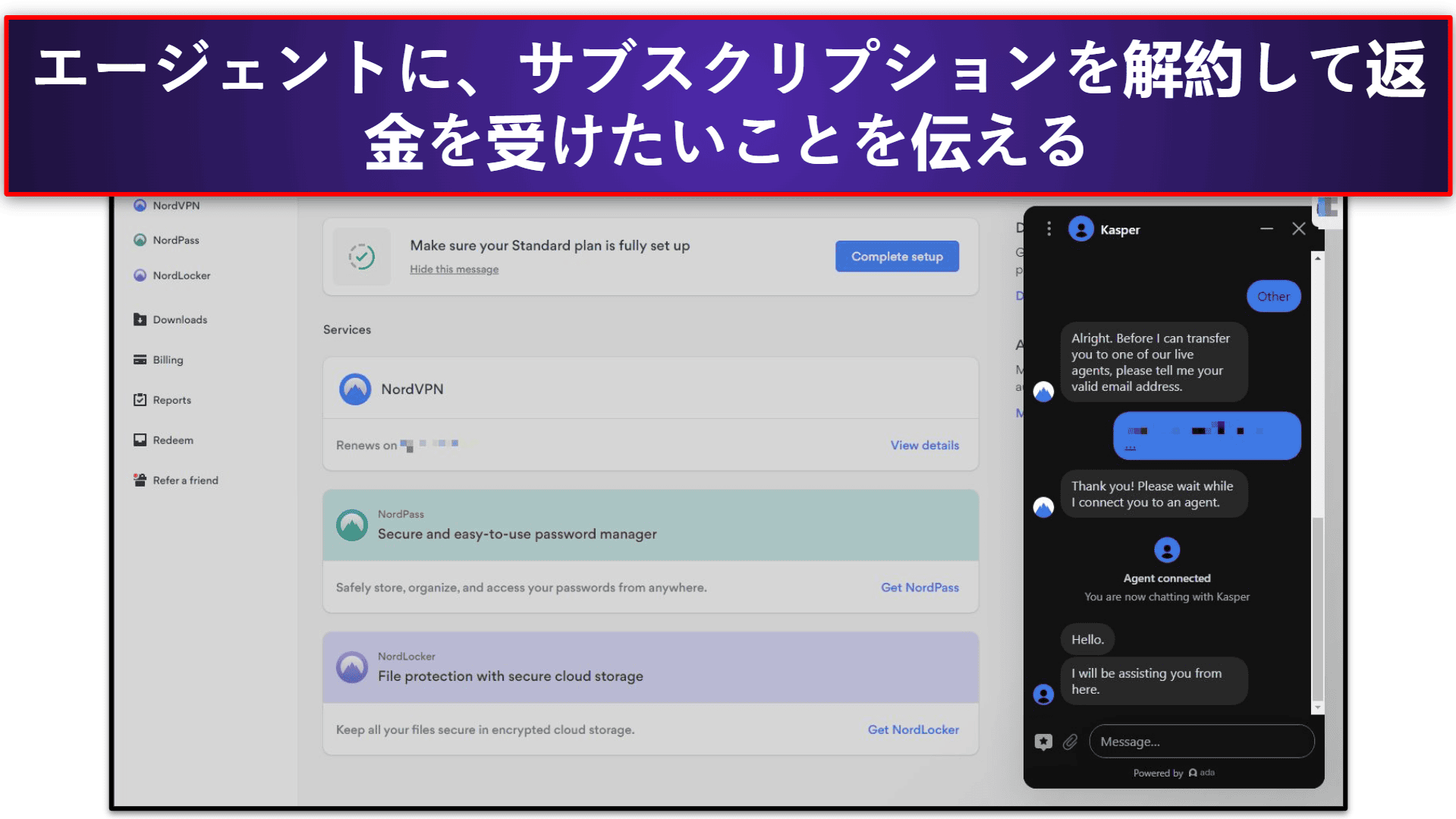Click the Kasper name in chat header
Viewport: 1456px width, 819px height.
click(1119, 230)
